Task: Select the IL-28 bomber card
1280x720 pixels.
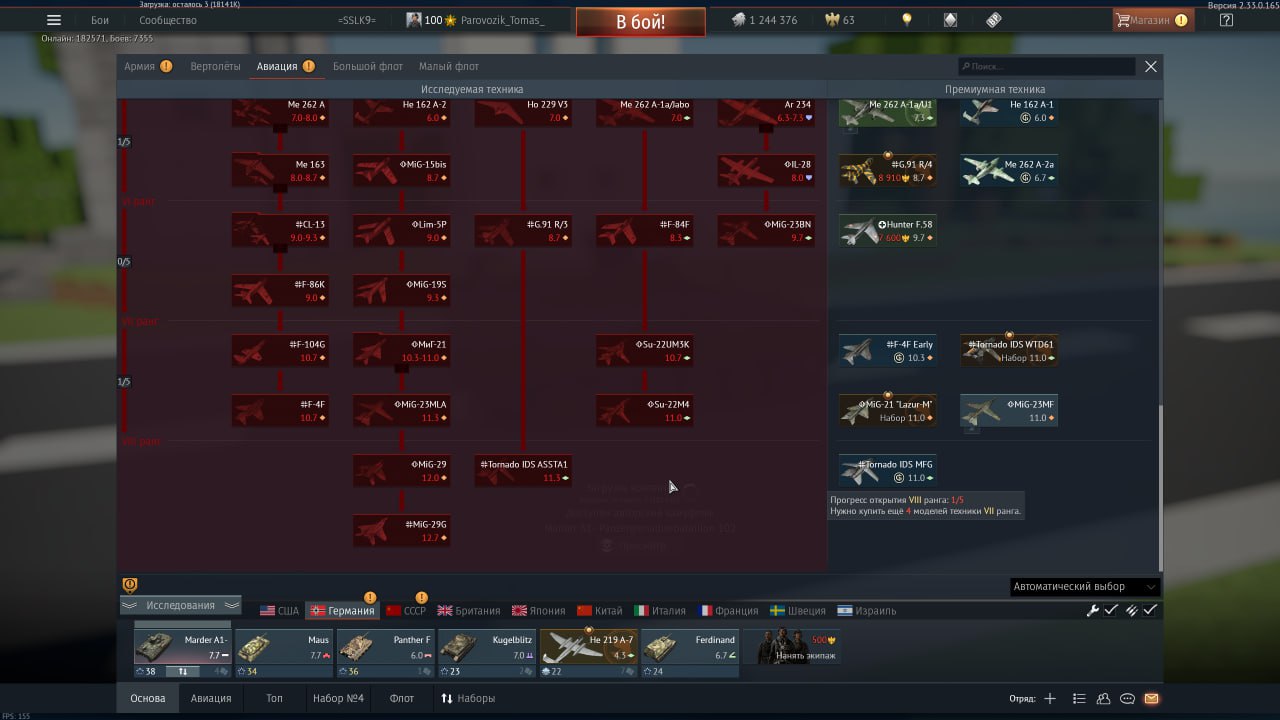Action: pyautogui.click(x=766, y=171)
